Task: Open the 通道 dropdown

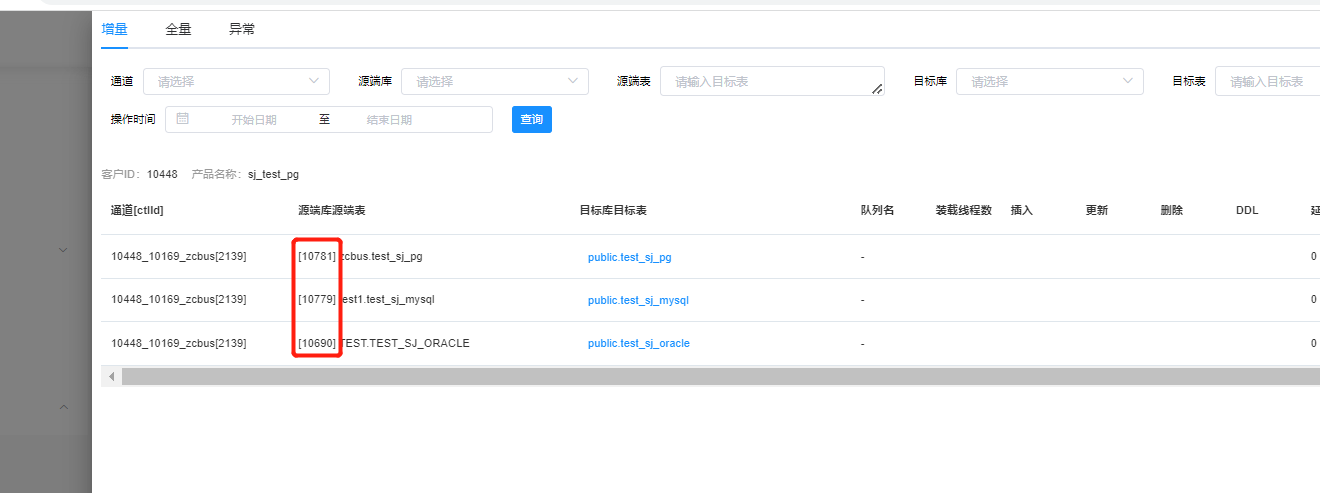Action: point(236,81)
